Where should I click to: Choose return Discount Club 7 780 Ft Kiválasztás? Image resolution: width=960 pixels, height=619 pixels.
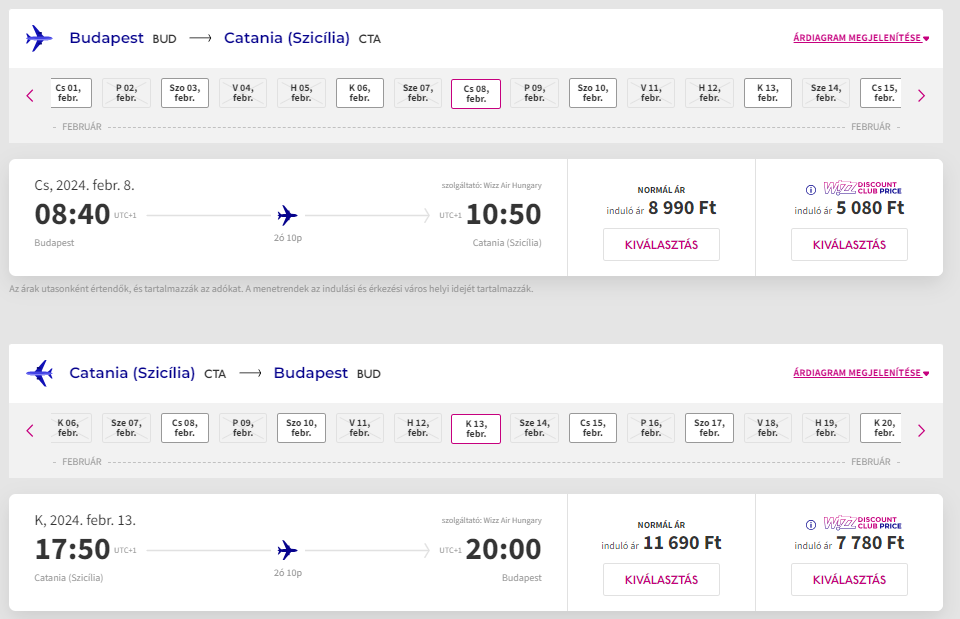(849, 579)
